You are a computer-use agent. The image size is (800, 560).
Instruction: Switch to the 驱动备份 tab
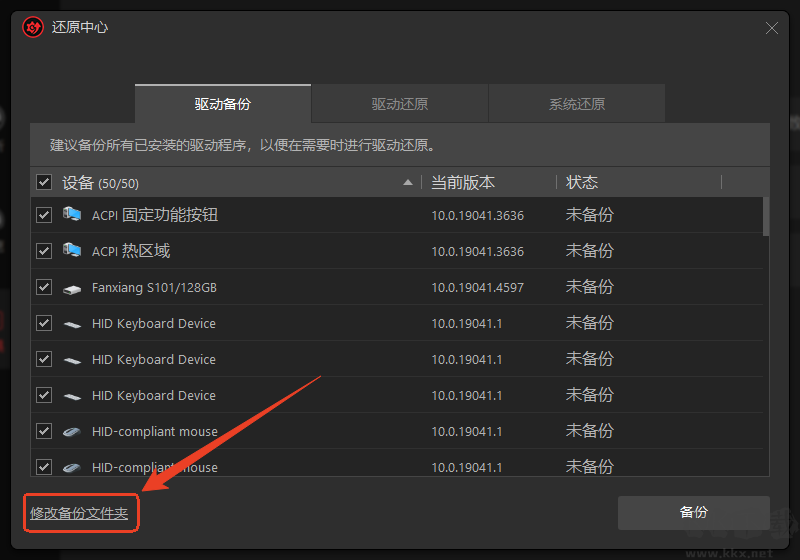click(223, 104)
